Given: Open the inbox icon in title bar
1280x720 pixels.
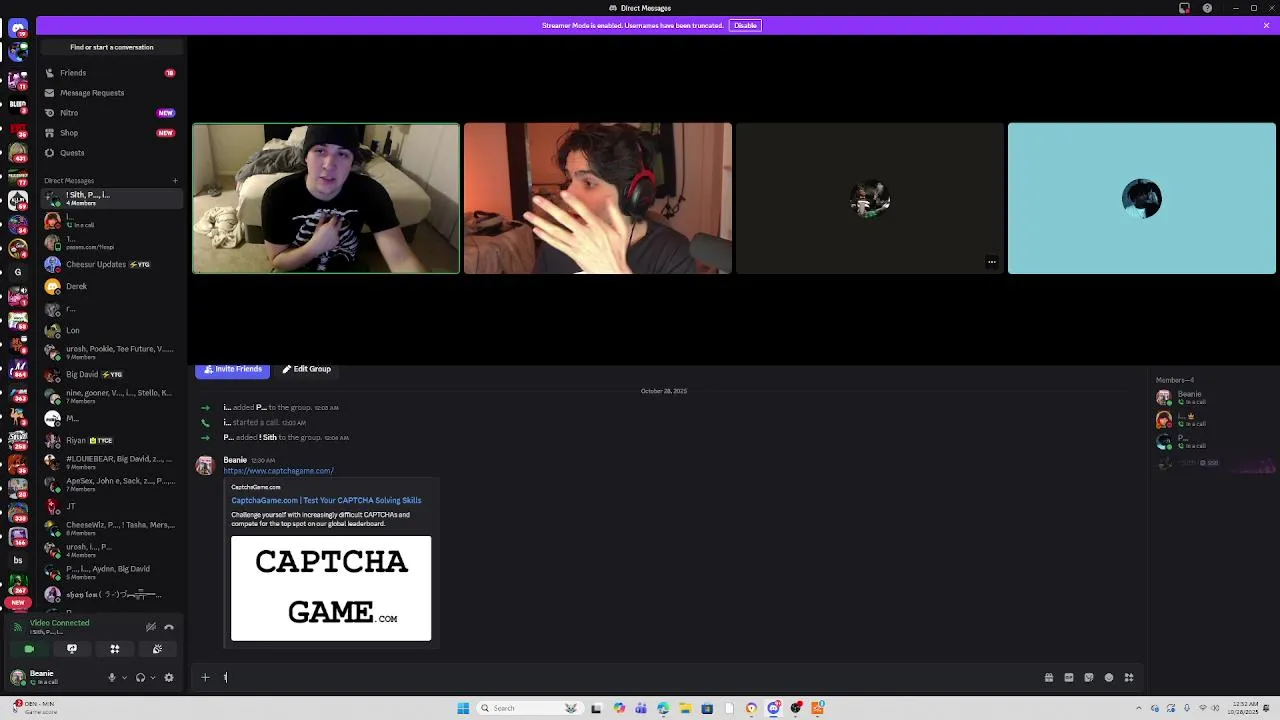Looking at the screenshot, I should tap(1184, 8).
